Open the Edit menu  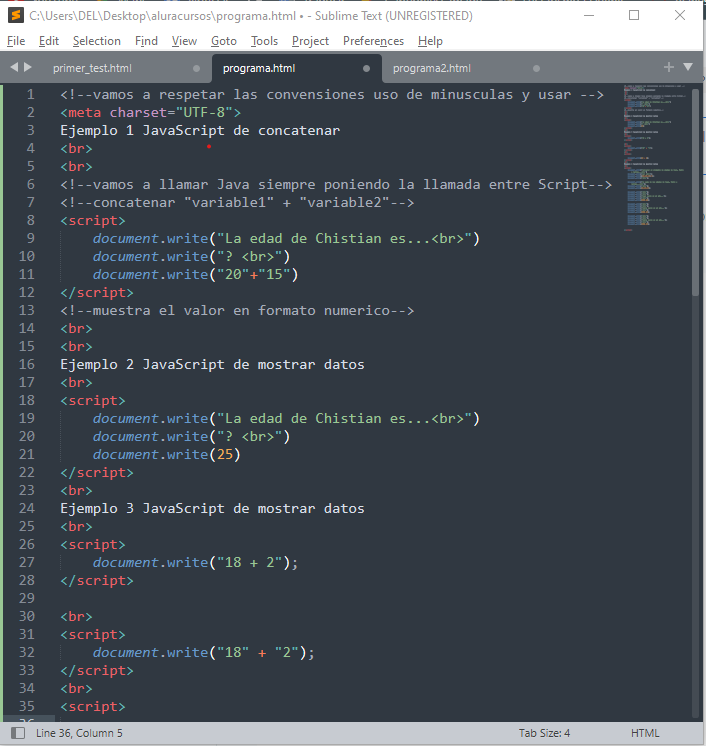pos(49,41)
